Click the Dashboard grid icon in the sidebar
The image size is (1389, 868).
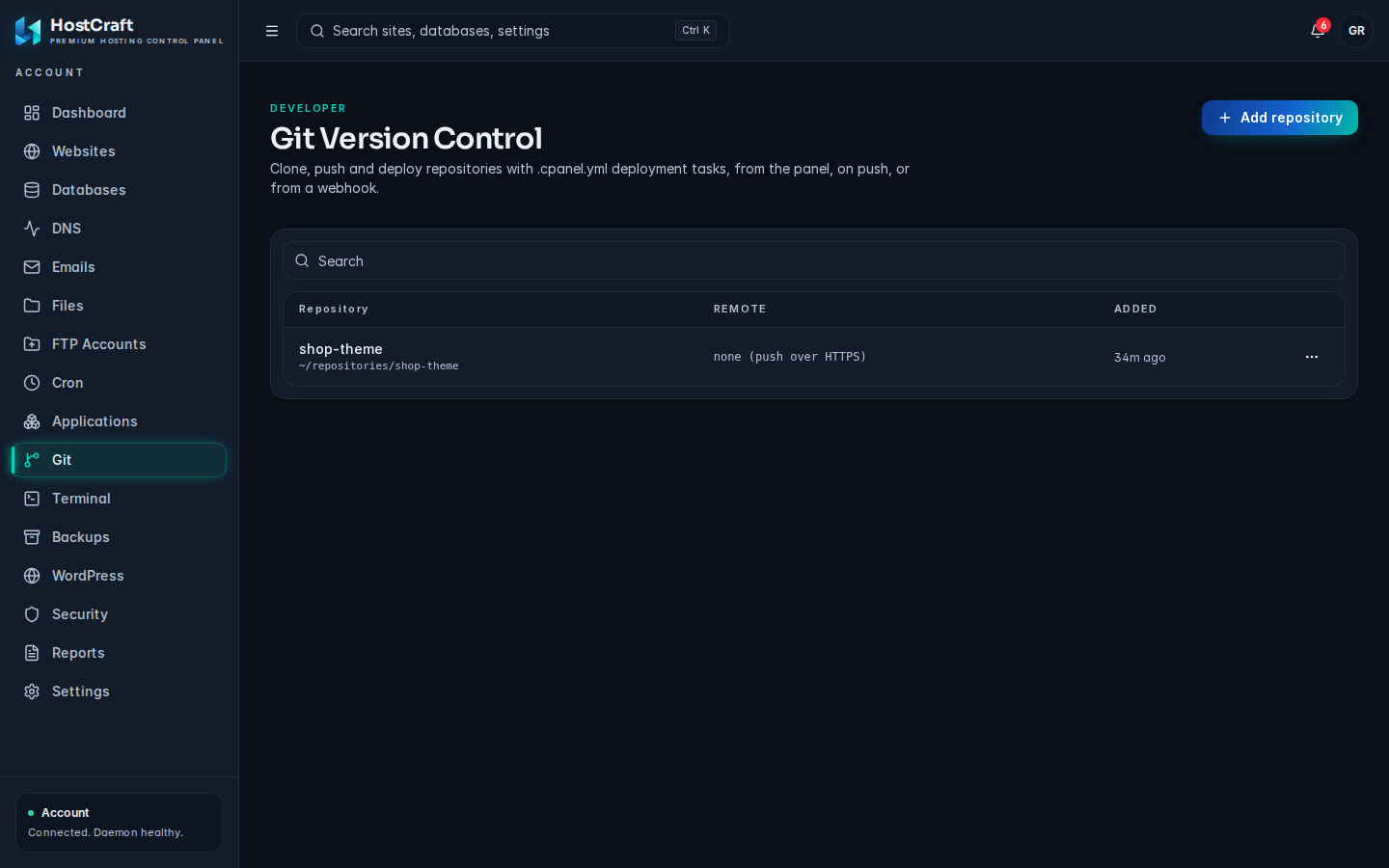pos(32,113)
